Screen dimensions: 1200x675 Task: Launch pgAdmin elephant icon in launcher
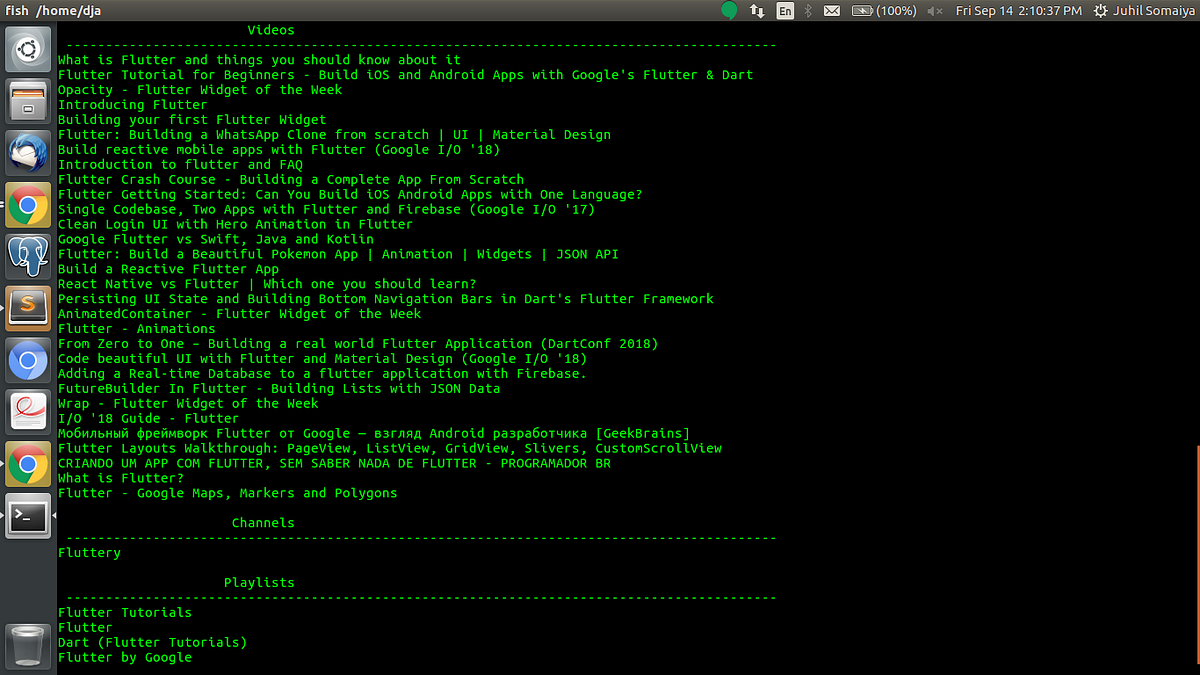(x=28, y=257)
